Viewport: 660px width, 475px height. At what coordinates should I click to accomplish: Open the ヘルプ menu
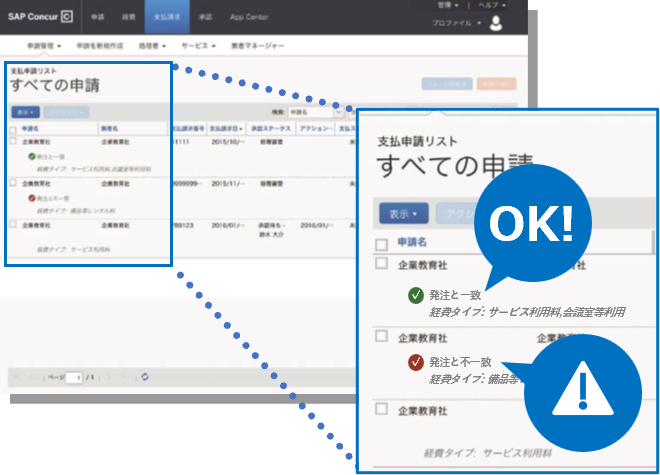(490, 6)
